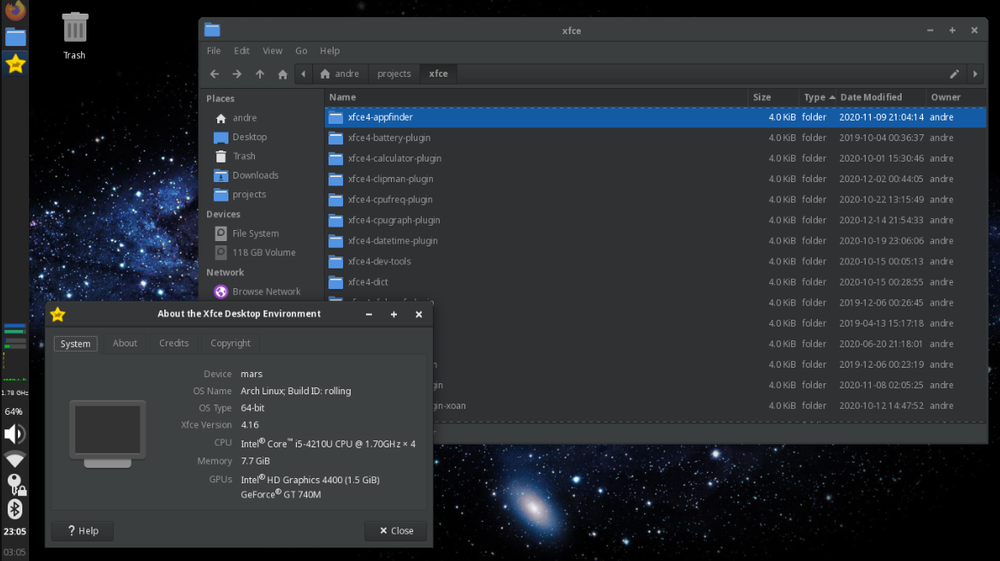Click the keyring lock icon in panel
Viewport: 1000px width, 561px height.
15,484
